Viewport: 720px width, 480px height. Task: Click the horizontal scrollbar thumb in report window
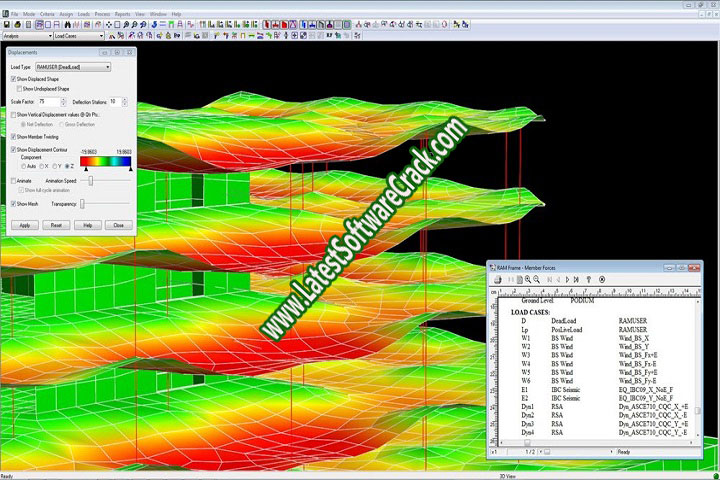coord(527,443)
